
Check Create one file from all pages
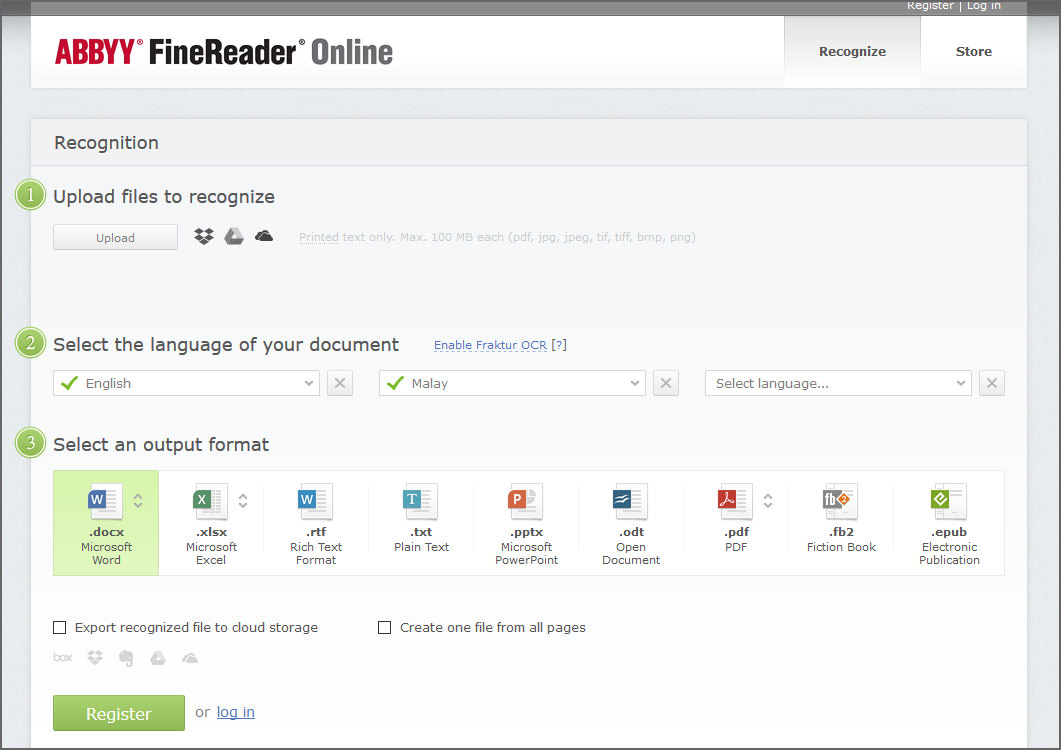[x=384, y=627]
